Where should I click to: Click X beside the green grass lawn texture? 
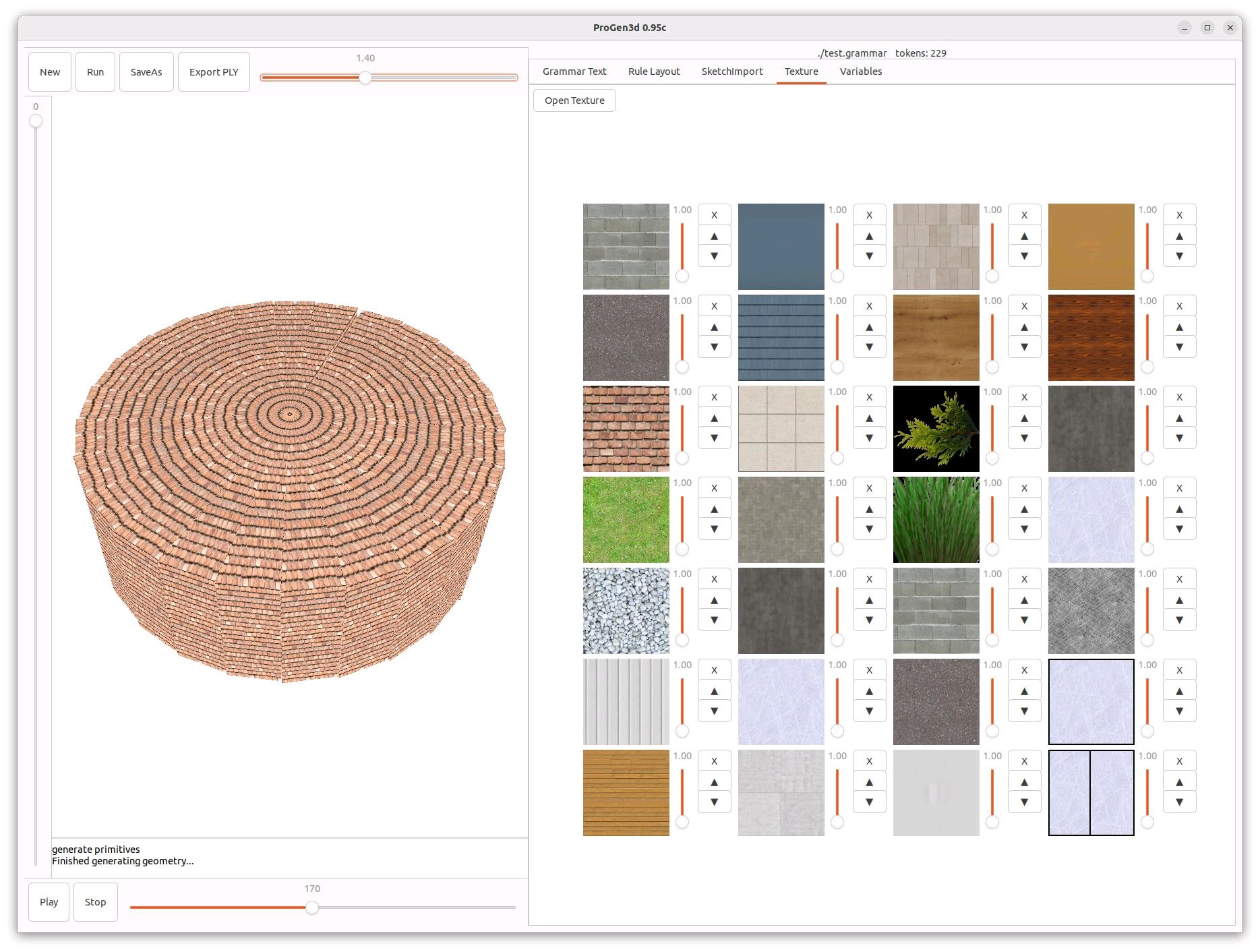click(x=714, y=488)
